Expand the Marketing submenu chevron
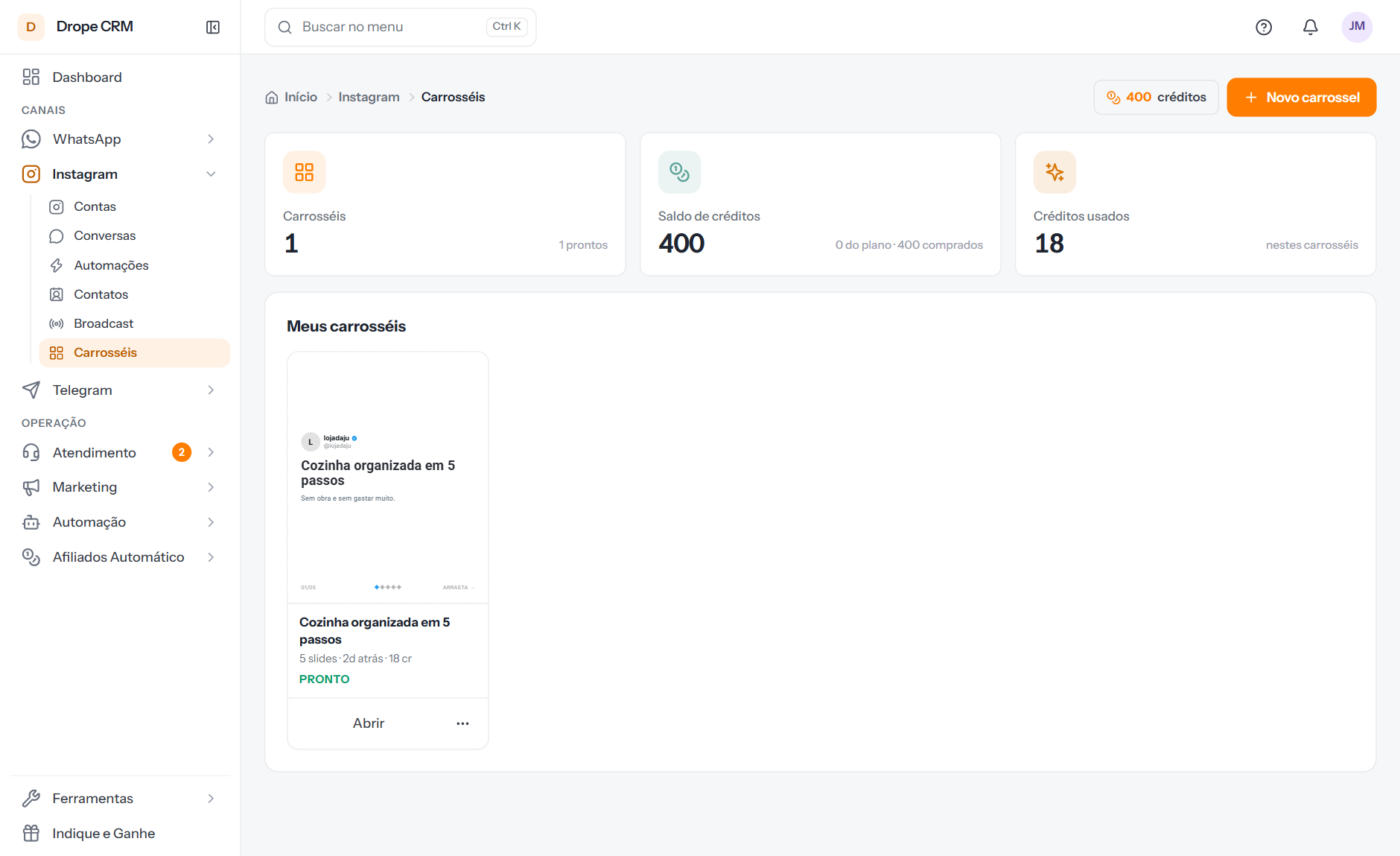This screenshot has height=856, width=1400. pyautogui.click(x=211, y=487)
